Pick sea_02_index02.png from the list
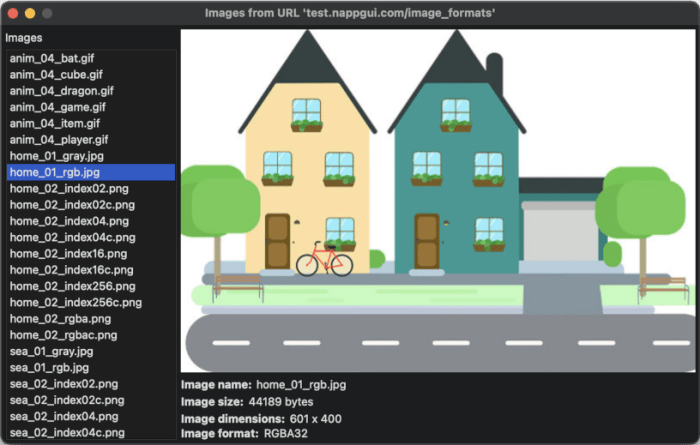Viewport: 700px width, 445px height. 64,383
